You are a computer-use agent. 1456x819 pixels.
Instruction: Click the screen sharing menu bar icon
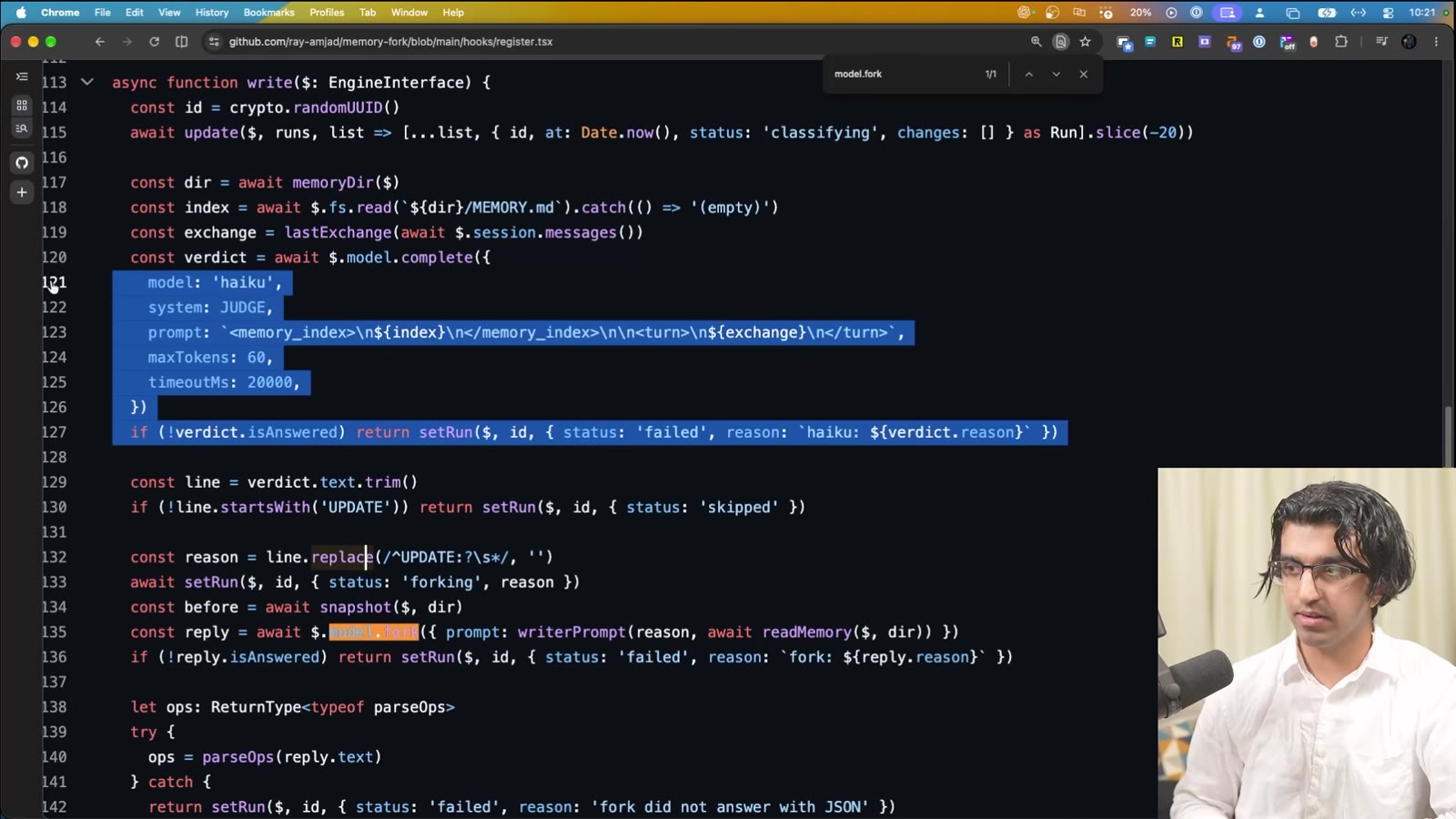pos(1228,13)
